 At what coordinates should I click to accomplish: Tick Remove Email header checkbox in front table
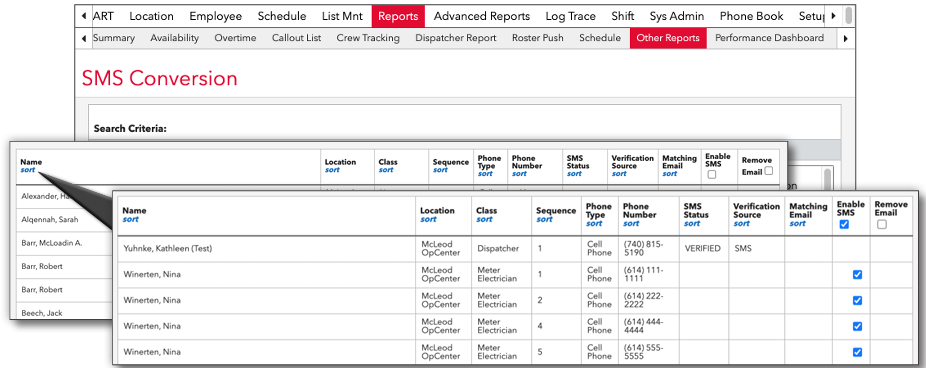[x=882, y=224]
